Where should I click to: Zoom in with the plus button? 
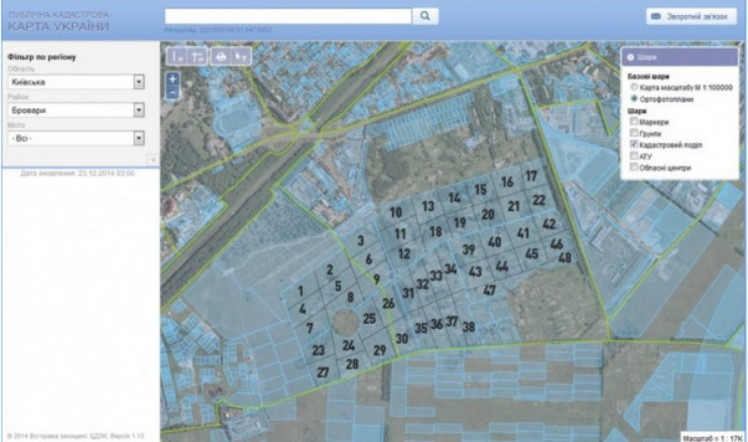point(173,79)
